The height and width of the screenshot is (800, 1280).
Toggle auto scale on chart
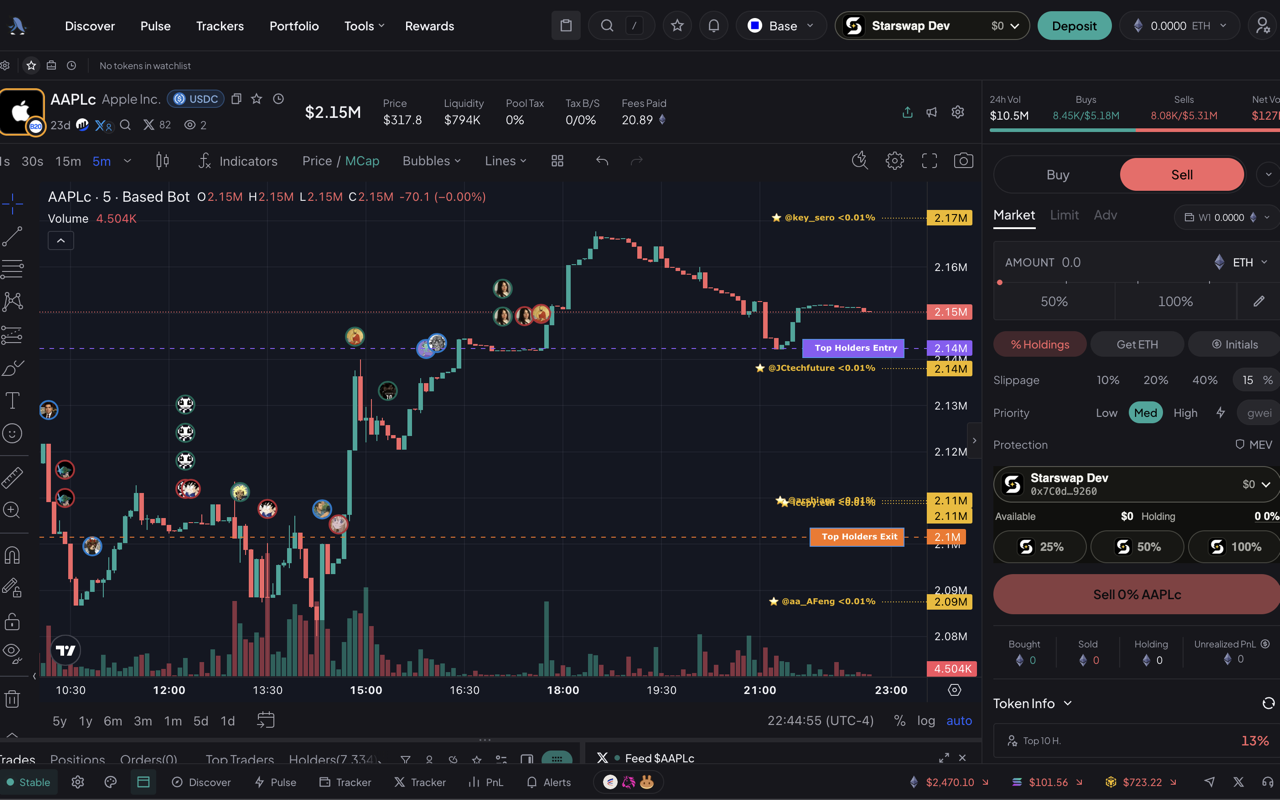(959, 720)
